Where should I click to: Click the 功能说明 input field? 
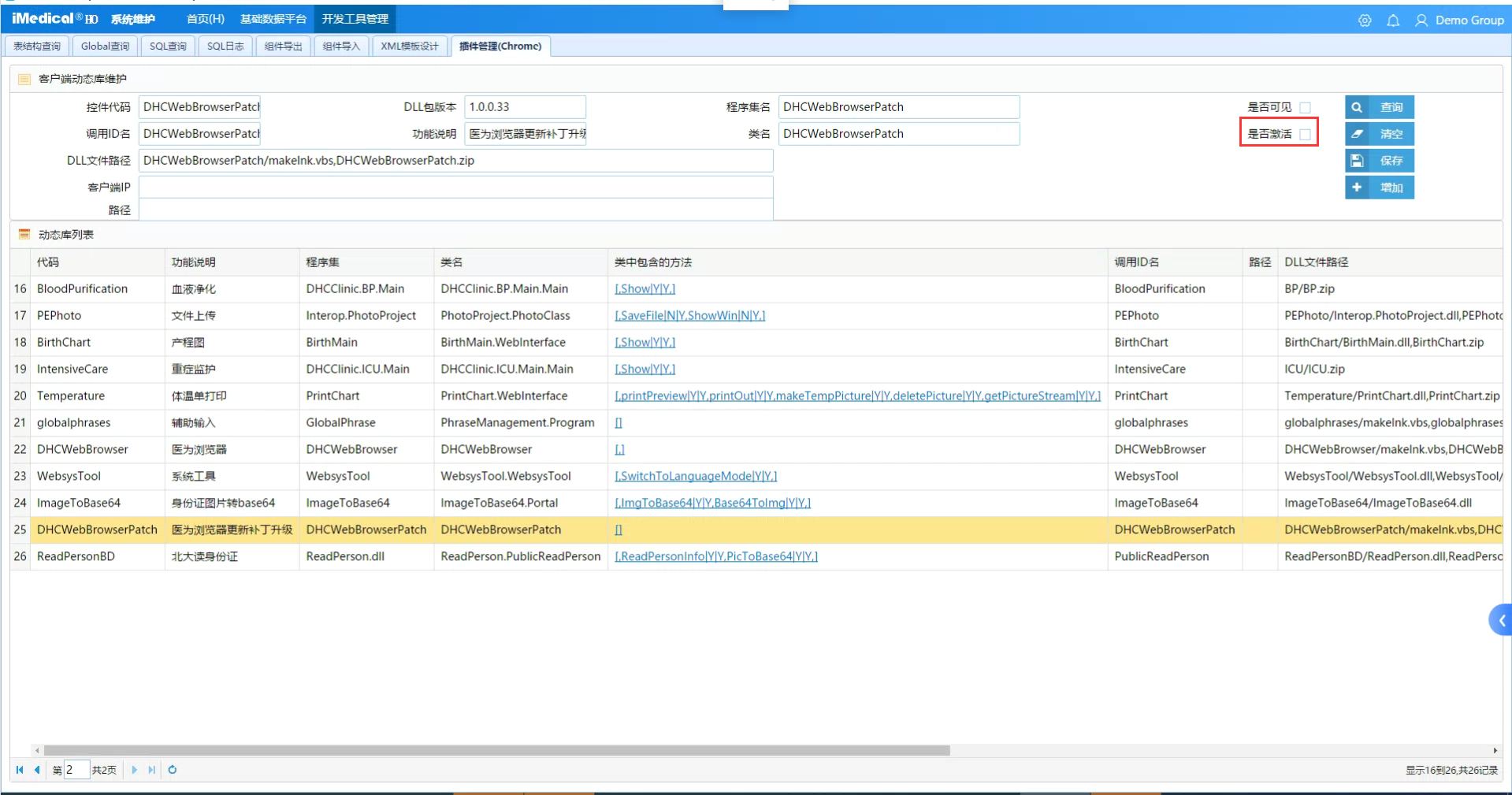pos(525,134)
